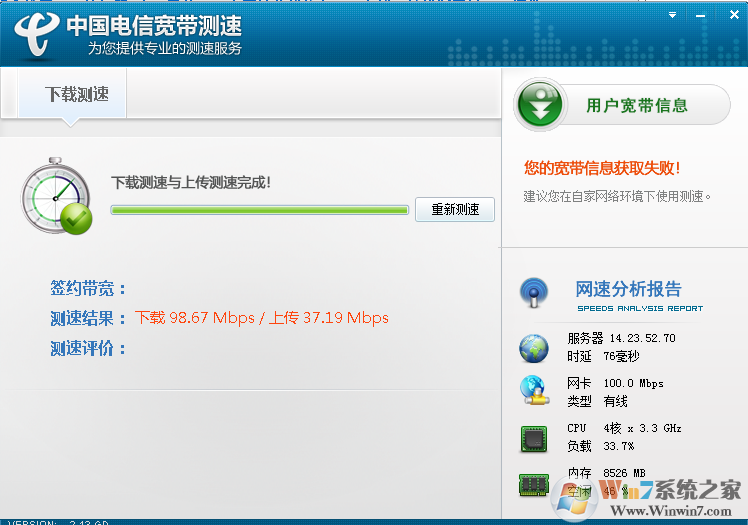Image resolution: width=748 pixels, height=525 pixels.
Task: Click the server address 14.23.52.70
Action: point(643,338)
